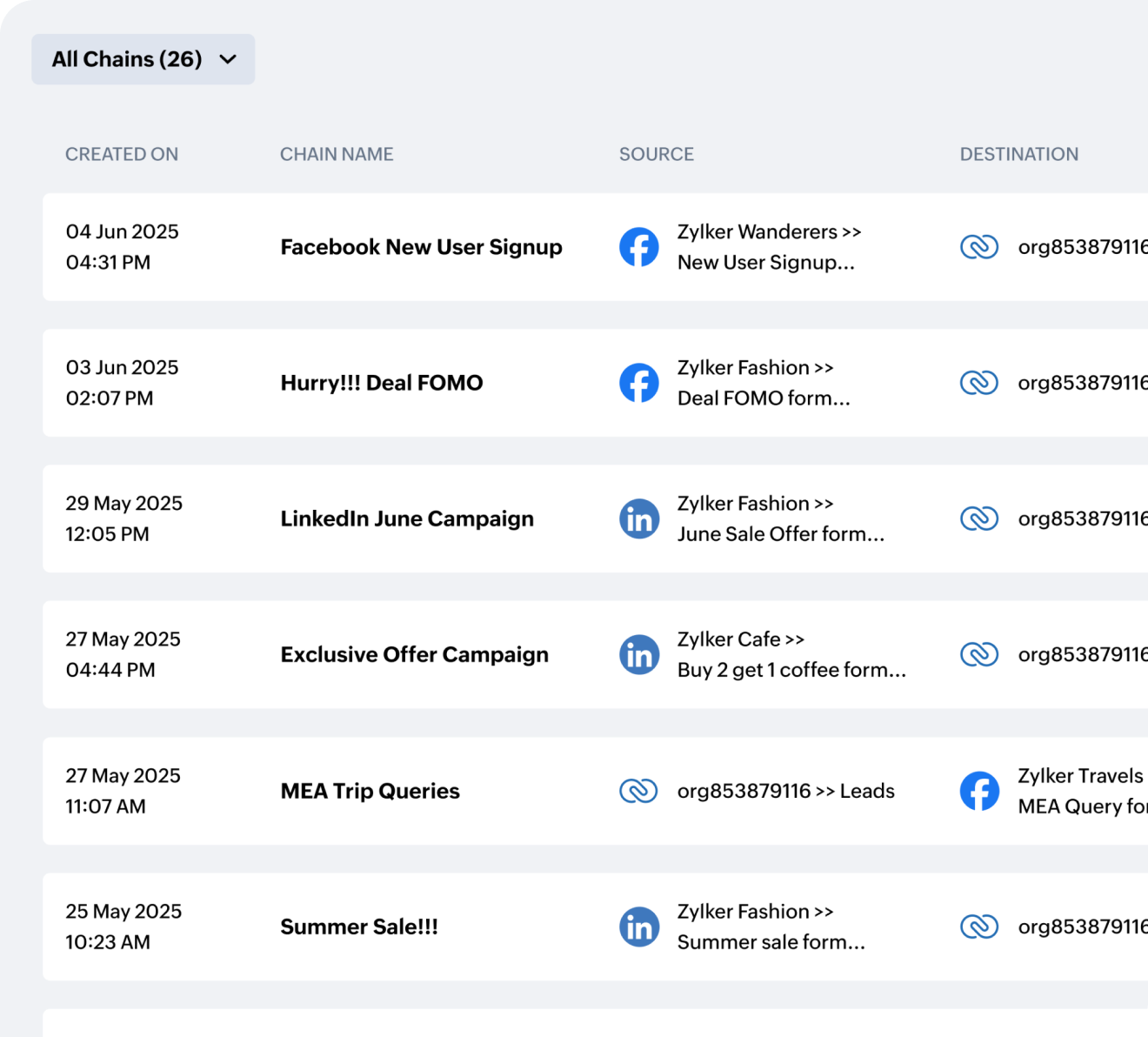The height and width of the screenshot is (1037, 1148).
Task: Click the CRM destination icon for Summer Sale!!!
Action: pyautogui.click(x=980, y=926)
